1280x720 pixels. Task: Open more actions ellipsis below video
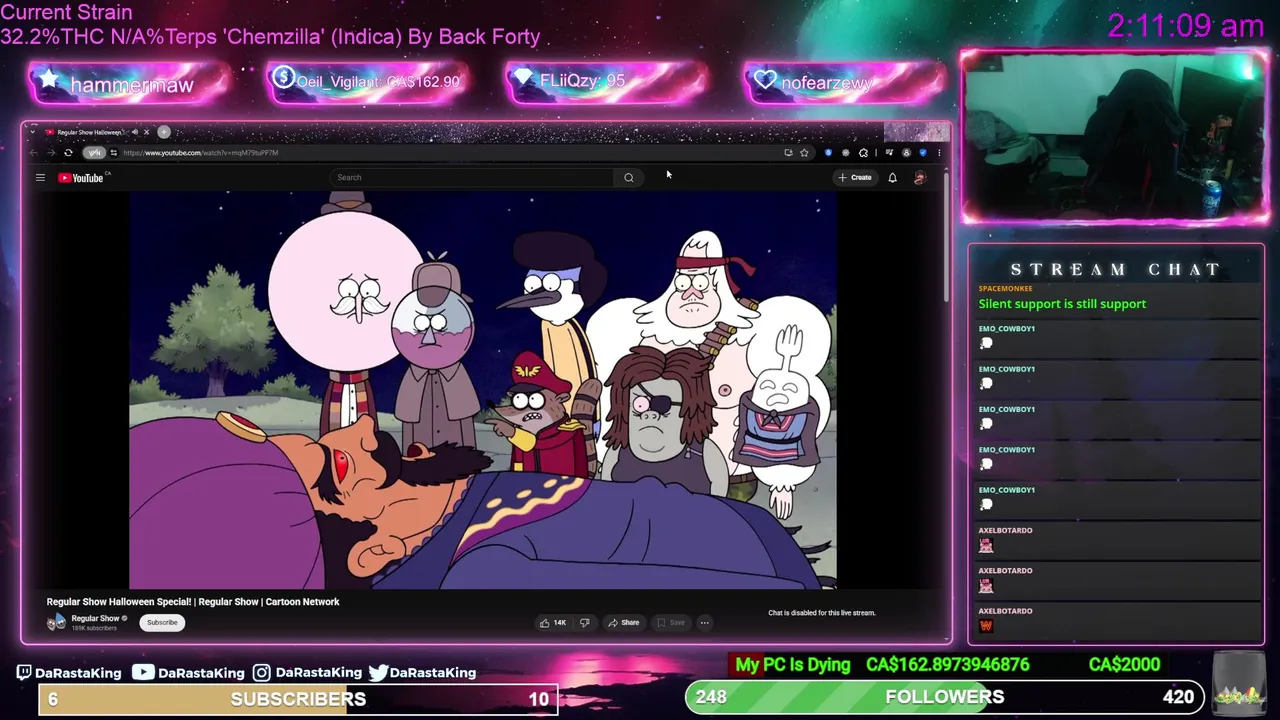tap(704, 623)
